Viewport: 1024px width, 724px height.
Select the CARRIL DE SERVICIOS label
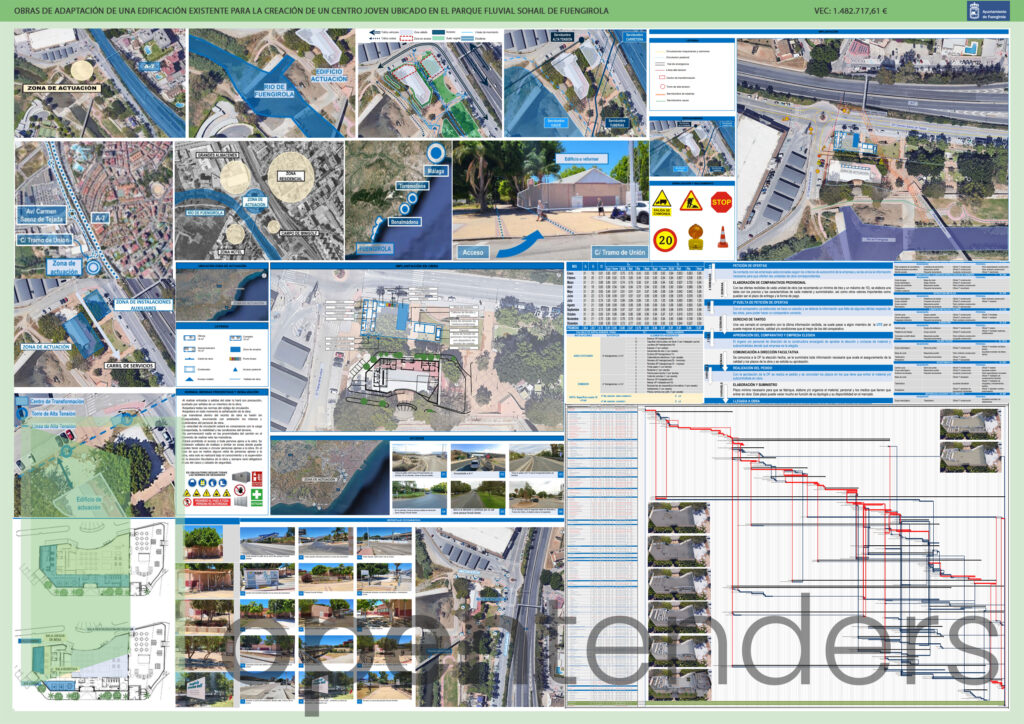tap(129, 366)
